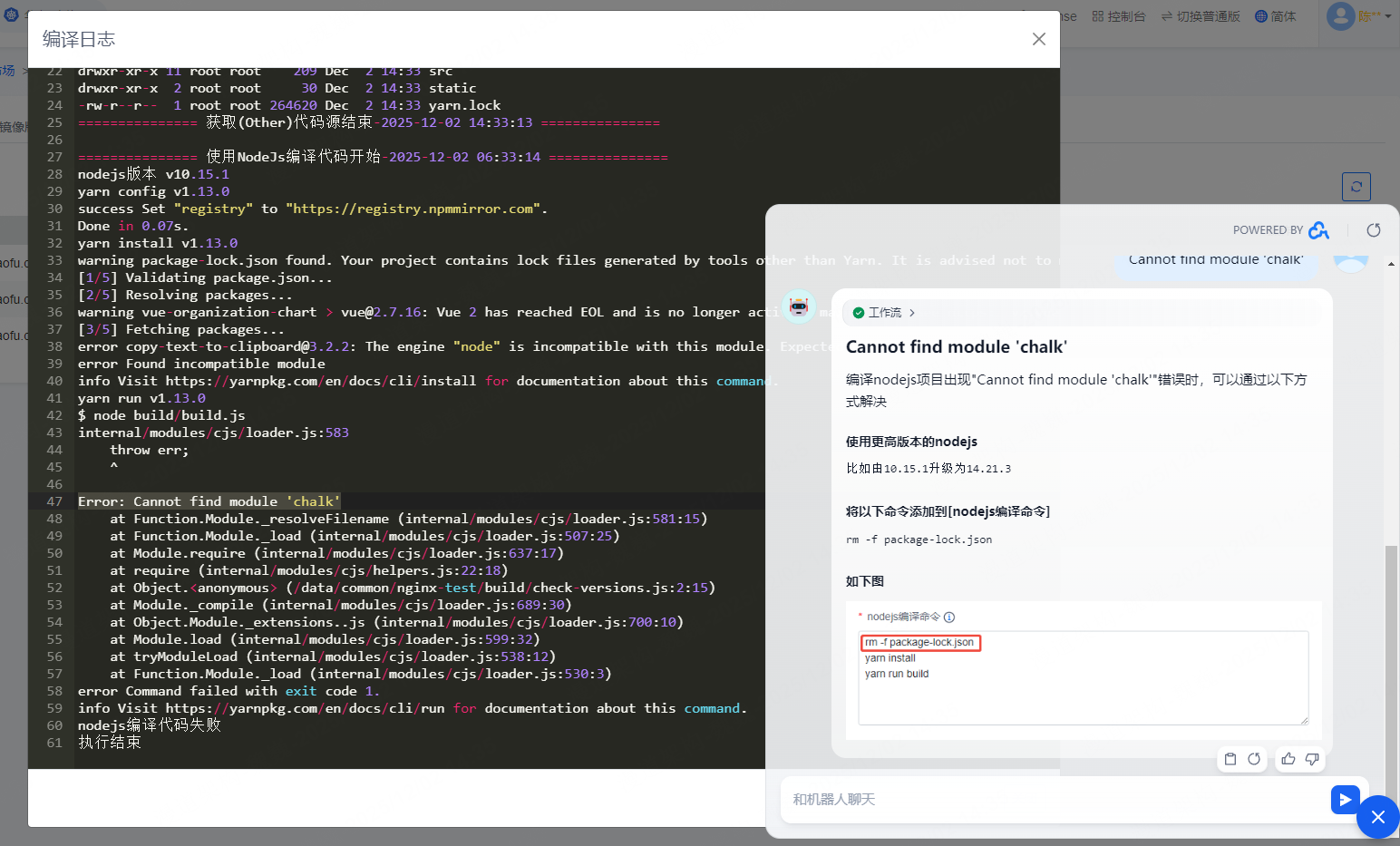Click the chat panel vertical scrollbar
This screenshot has width=1400, height=846.
tap(1391, 635)
